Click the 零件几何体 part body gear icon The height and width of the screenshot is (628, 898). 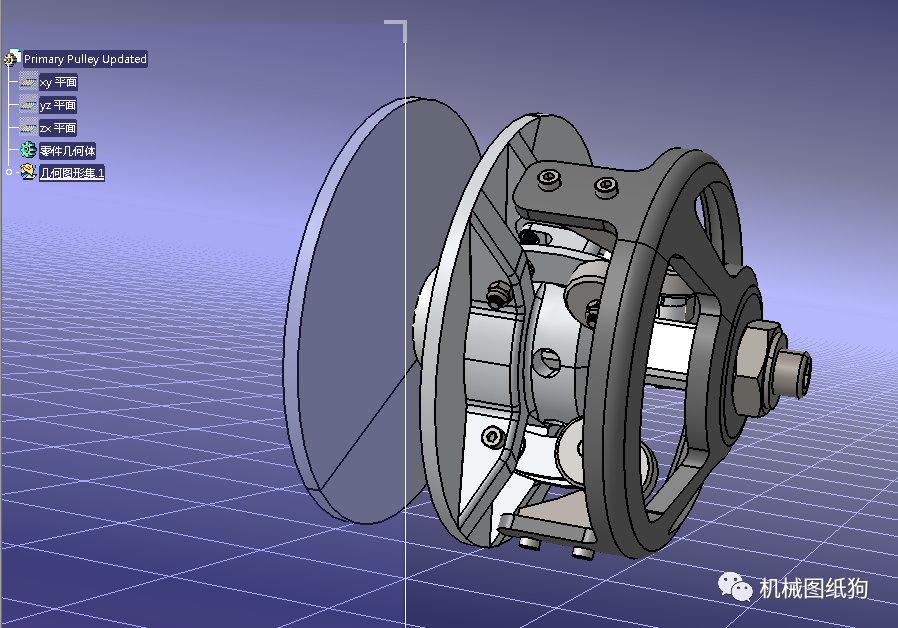point(28,150)
